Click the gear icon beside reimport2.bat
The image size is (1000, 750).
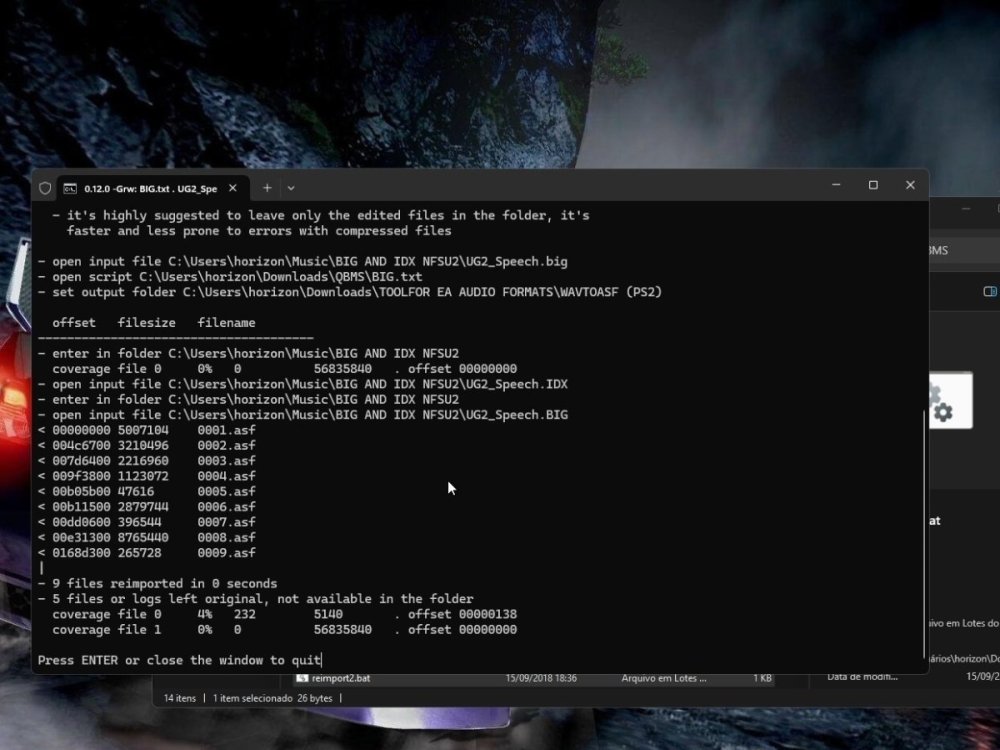pos(302,678)
